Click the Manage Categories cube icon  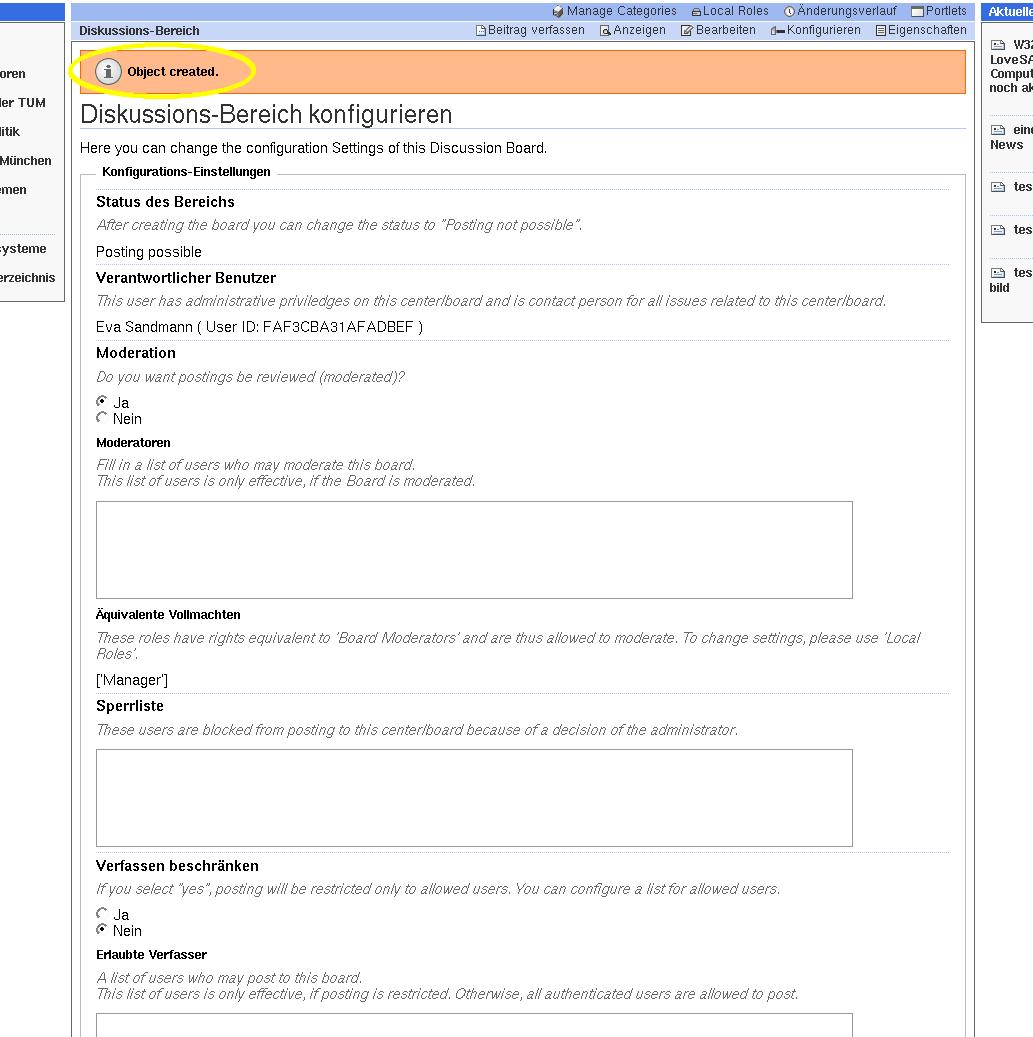tap(558, 12)
